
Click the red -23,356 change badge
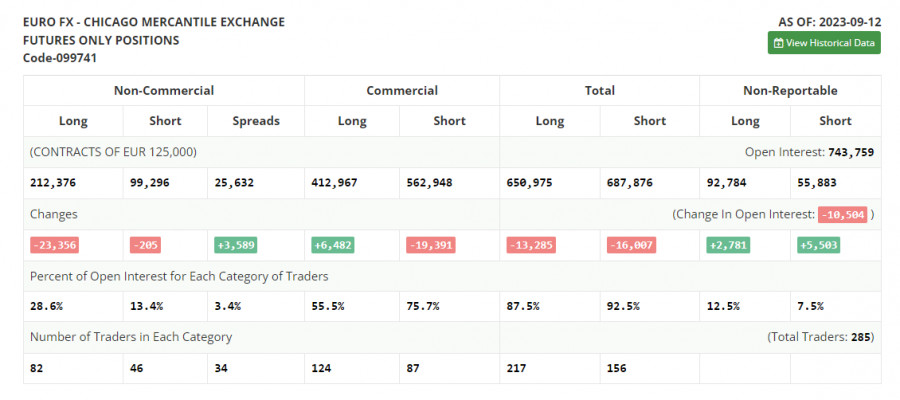[x=54, y=245]
